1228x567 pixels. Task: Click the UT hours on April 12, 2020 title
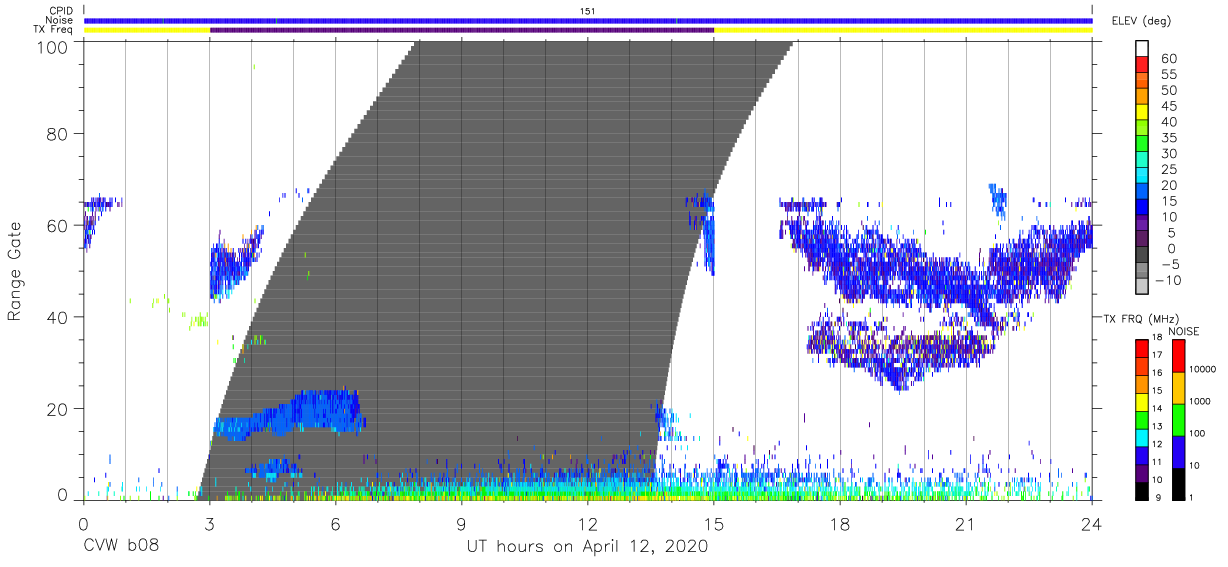[587, 547]
